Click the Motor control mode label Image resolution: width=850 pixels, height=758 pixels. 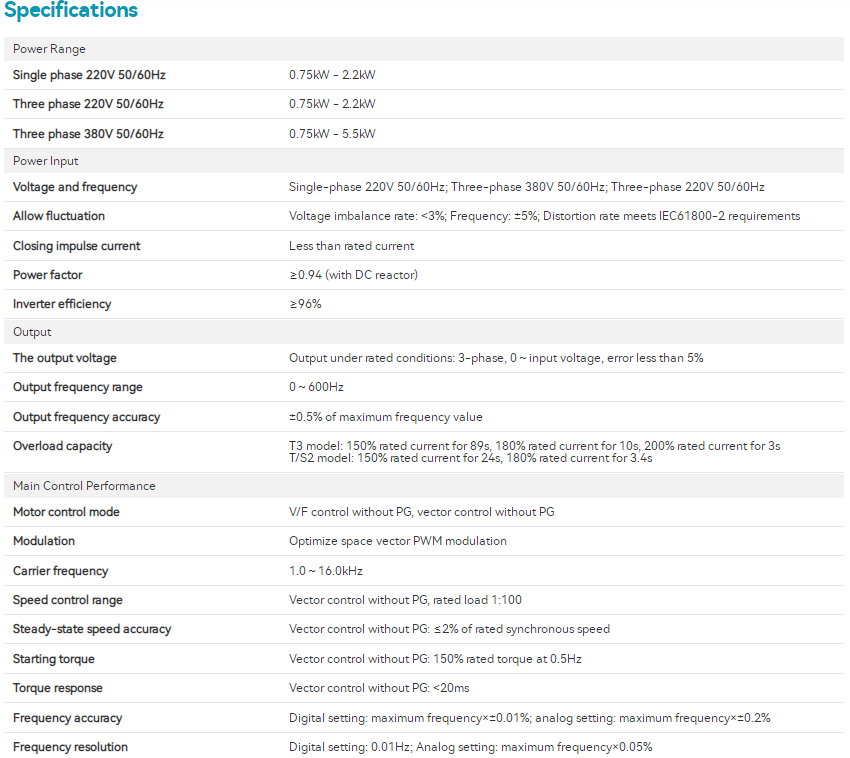[x=66, y=512]
